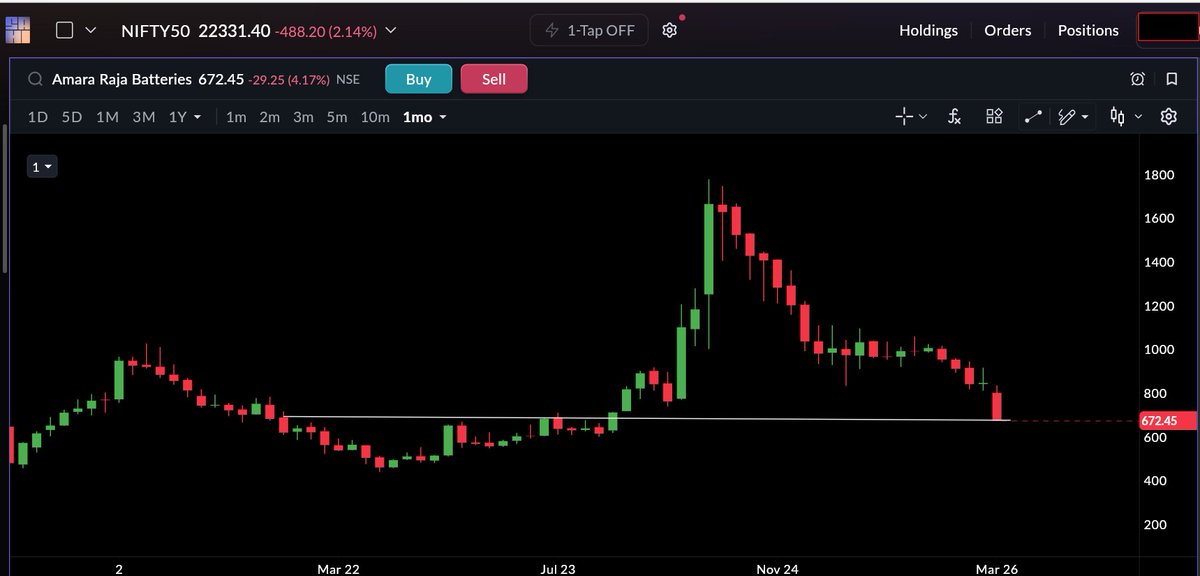Click the search magnifier icon
Screen dimensions: 1200x576
coord(35,79)
